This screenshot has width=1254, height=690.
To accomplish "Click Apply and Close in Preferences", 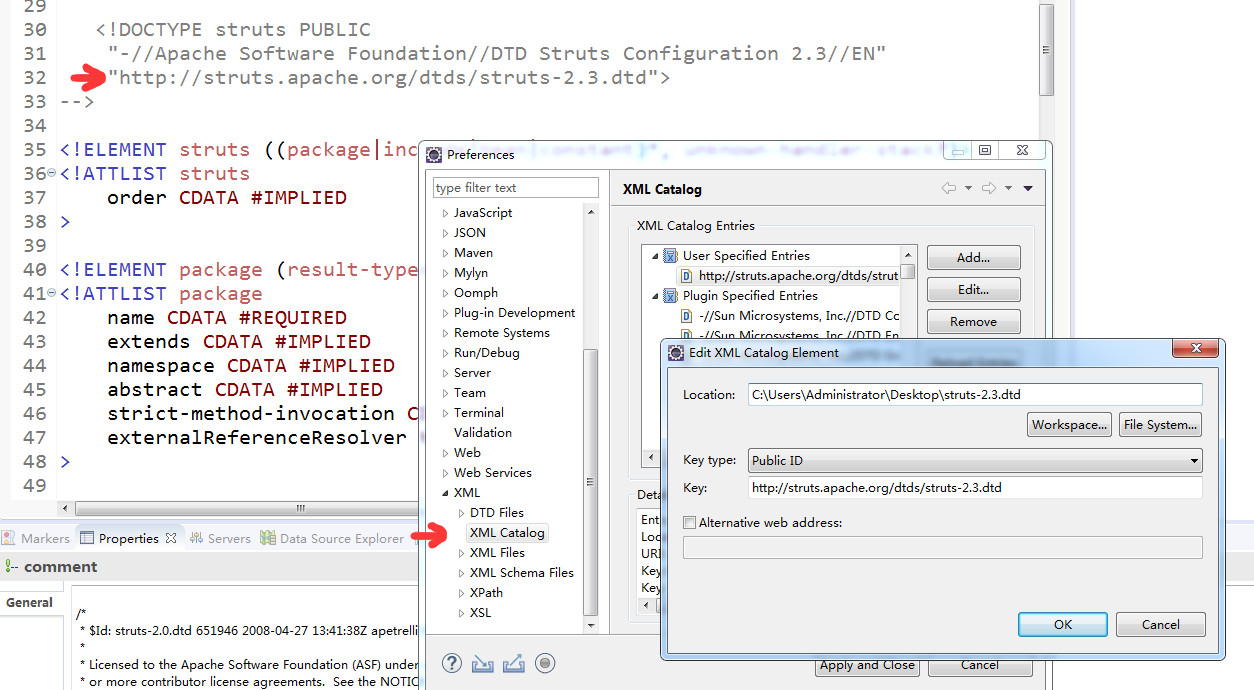I will coord(867,665).
